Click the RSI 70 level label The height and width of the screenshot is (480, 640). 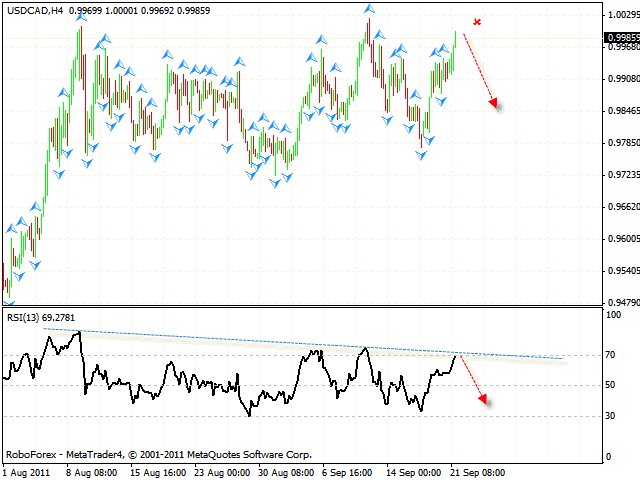pyautogui.click(x=610, y=355)
